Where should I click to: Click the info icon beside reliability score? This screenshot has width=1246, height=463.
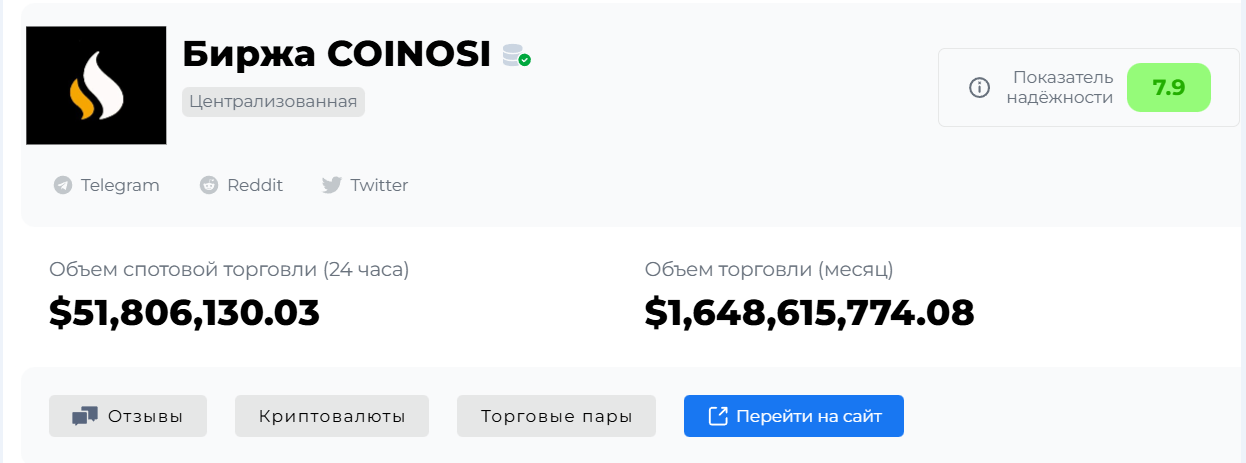click(980, 88)
